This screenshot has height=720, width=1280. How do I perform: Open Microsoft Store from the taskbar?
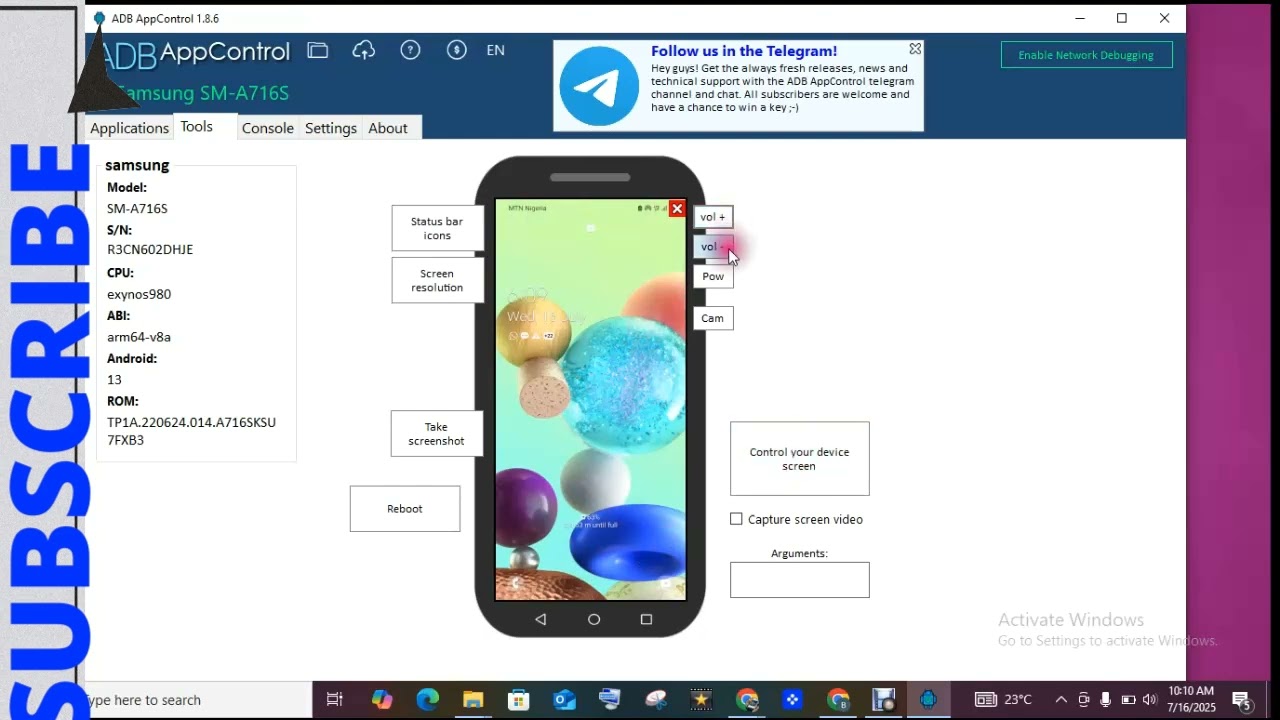(x=519, y=700)
